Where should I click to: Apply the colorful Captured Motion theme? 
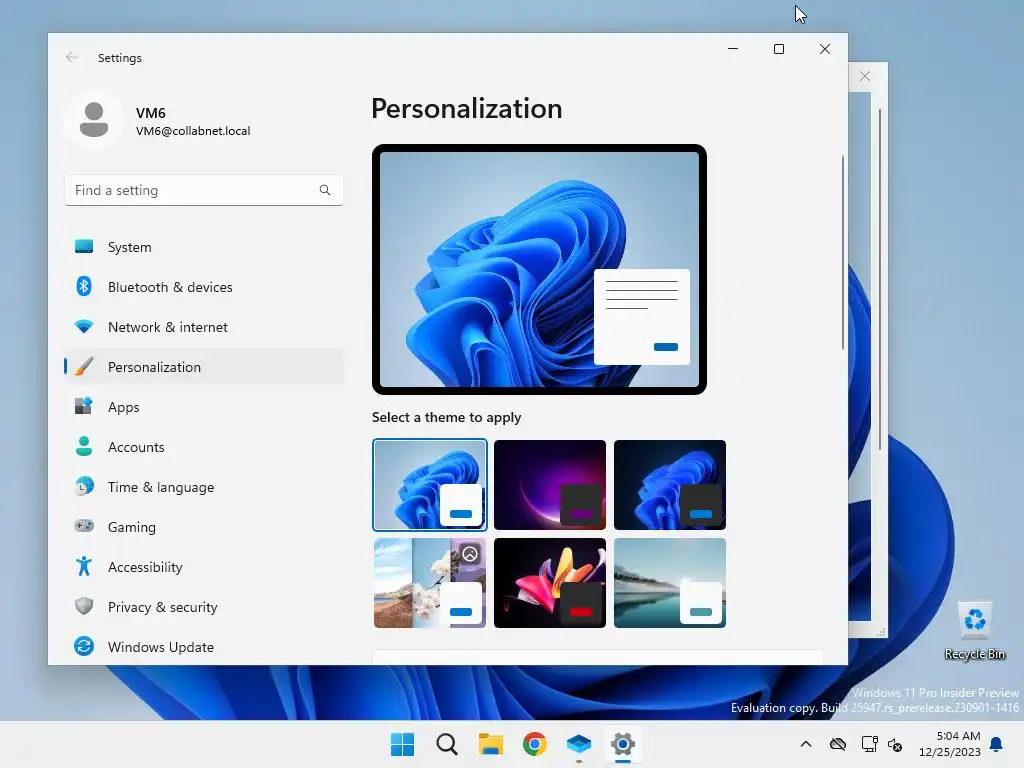click(x=550, y=583)
